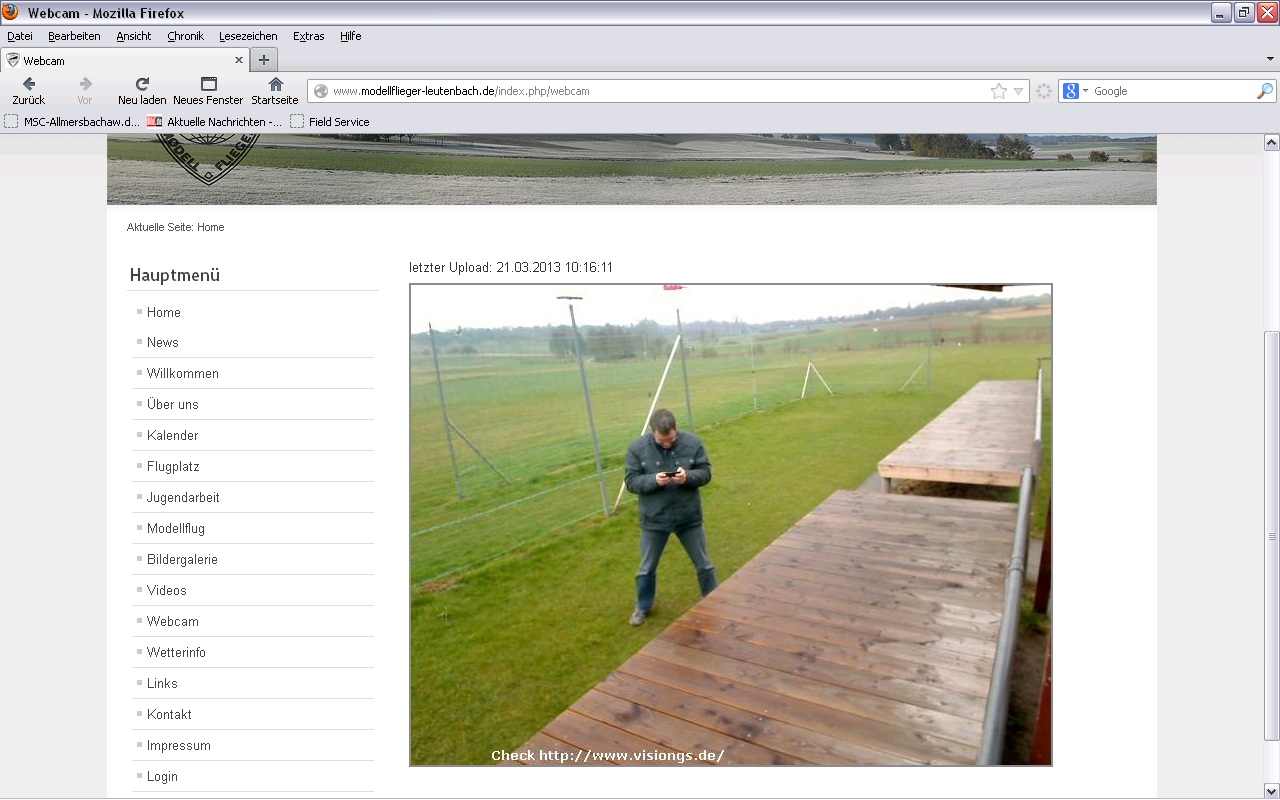Close the Webcam tab

239,60
